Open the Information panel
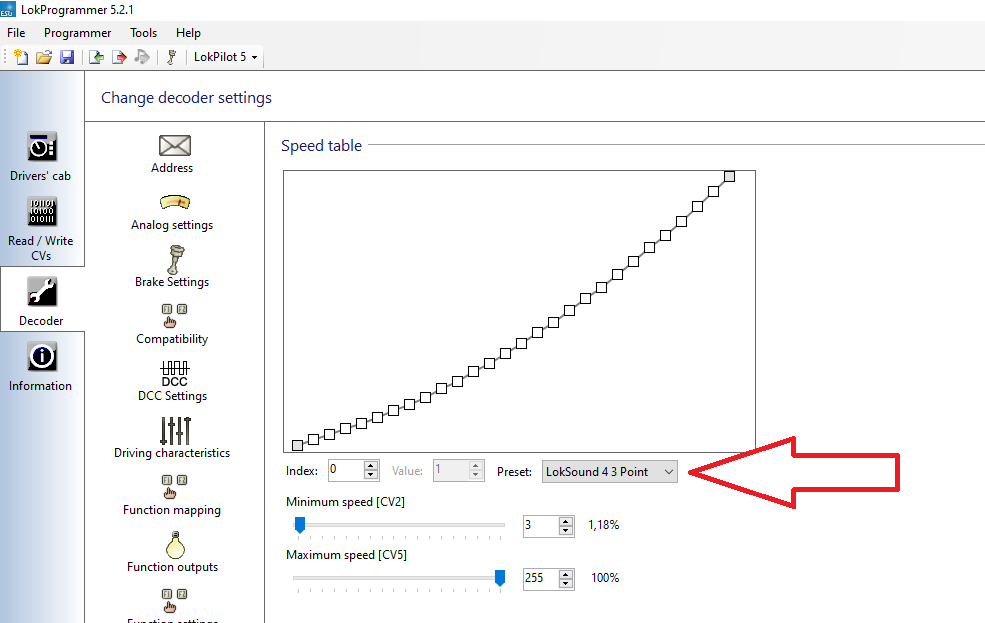Screen dimensions: 985x623 pos(41,367)
